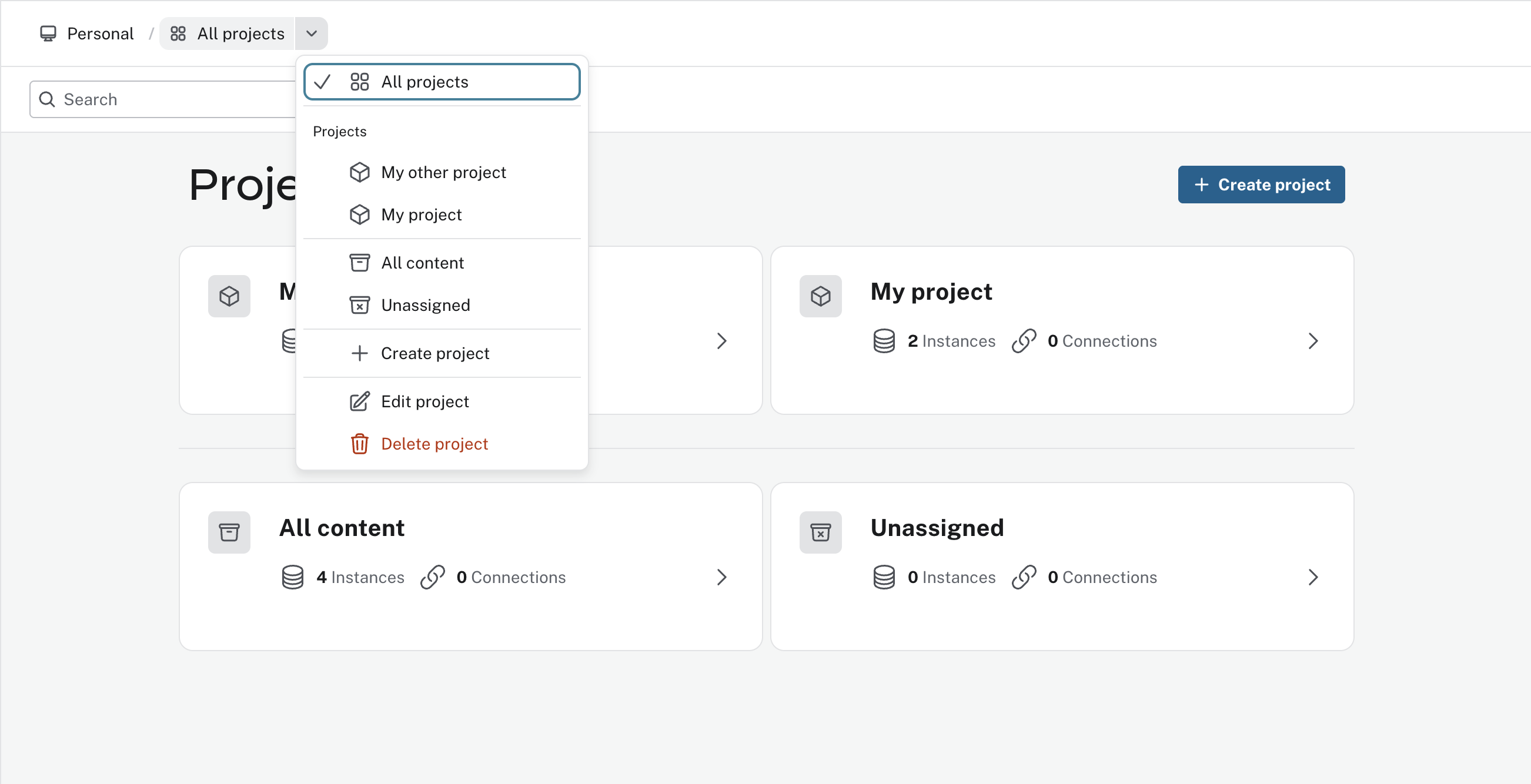The width and height of the screenshot is (1531, 784).
Task: Click the cube icon on My project card
Action: (x=821, y=296)
